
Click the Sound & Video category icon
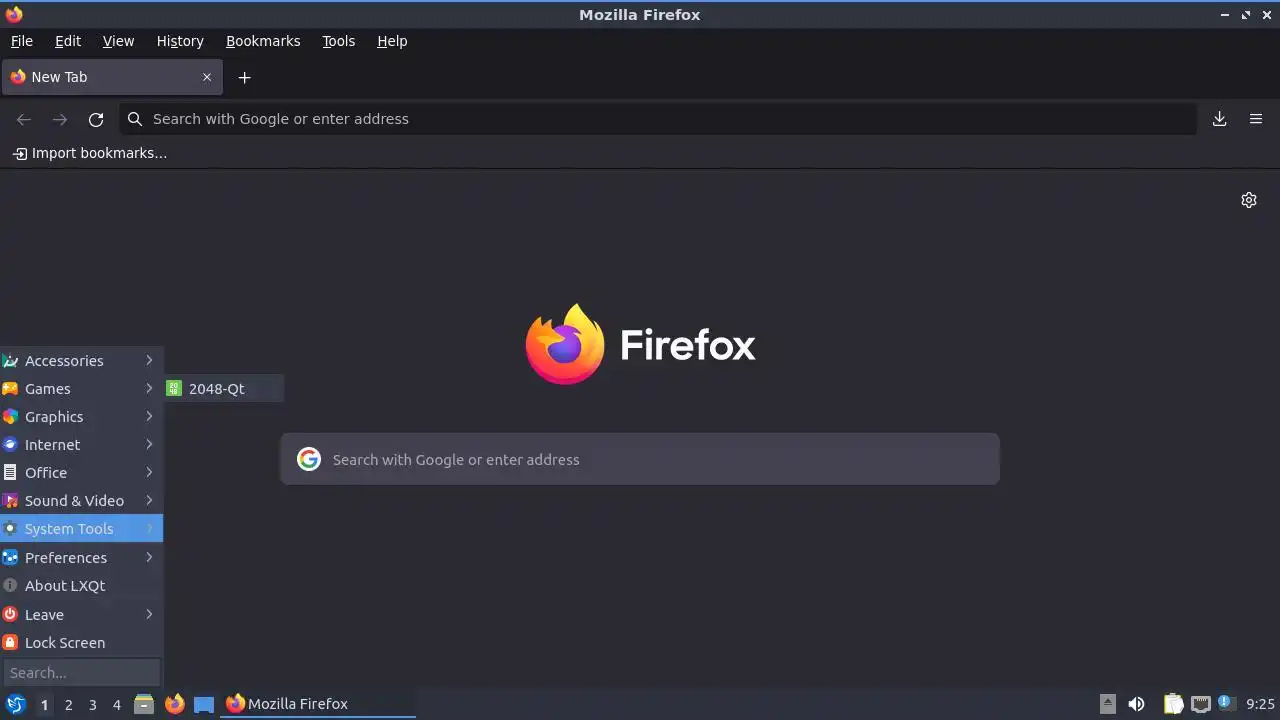[x=10, y=501]
